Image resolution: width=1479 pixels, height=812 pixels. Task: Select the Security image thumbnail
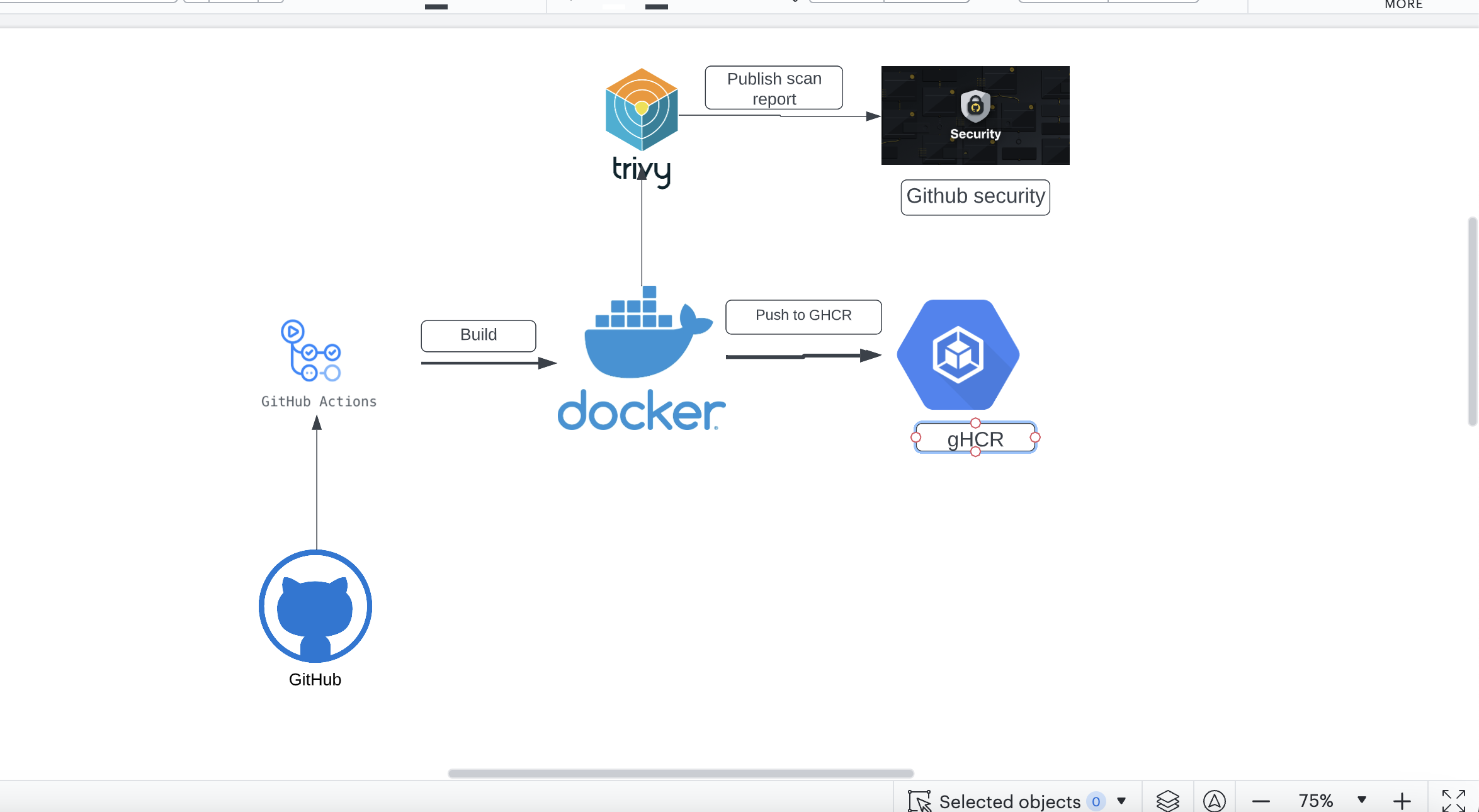[975, 115]
